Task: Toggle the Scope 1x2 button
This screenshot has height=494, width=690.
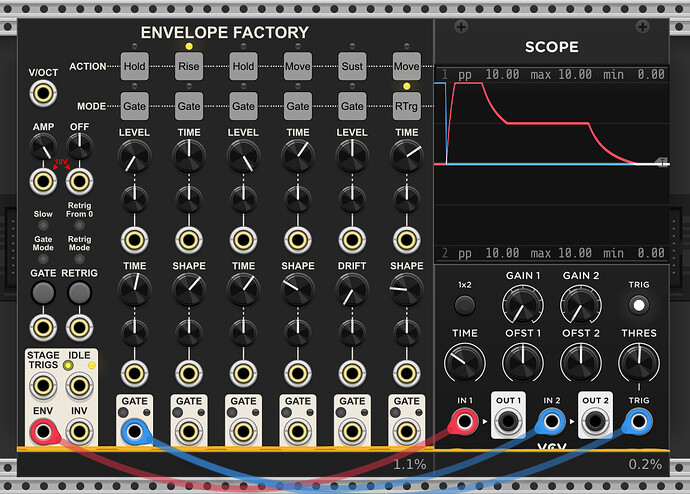Action: [465, 305]
